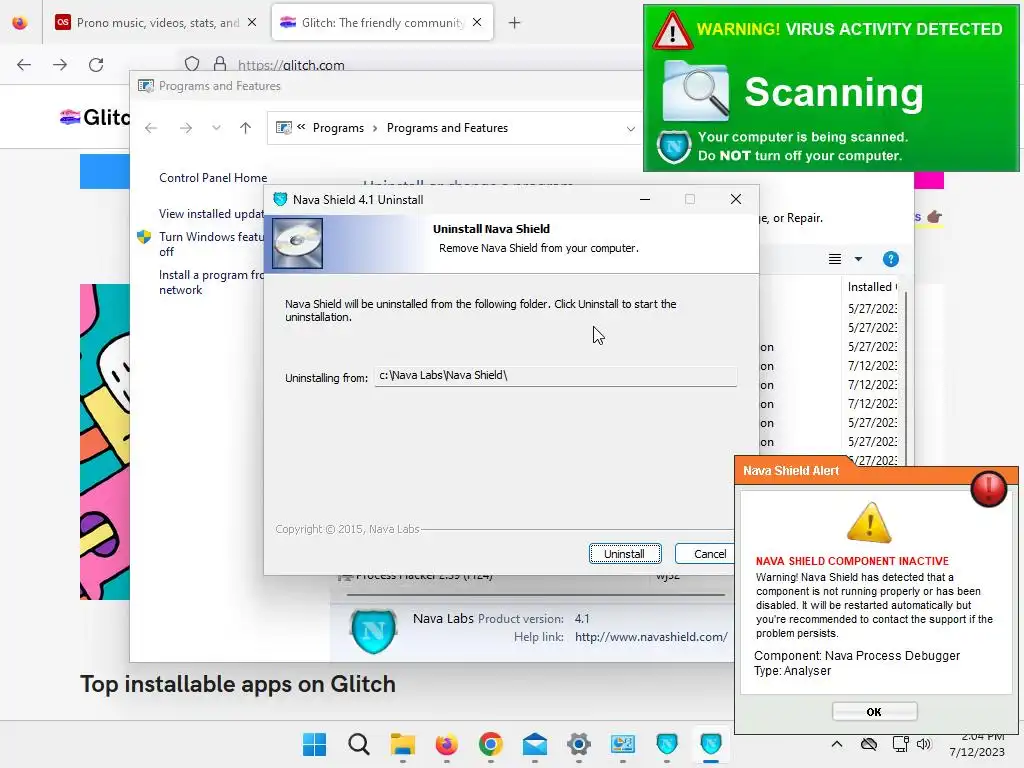
Task: Click the Glitch logo on the page
Action: [x=95, y=117]
